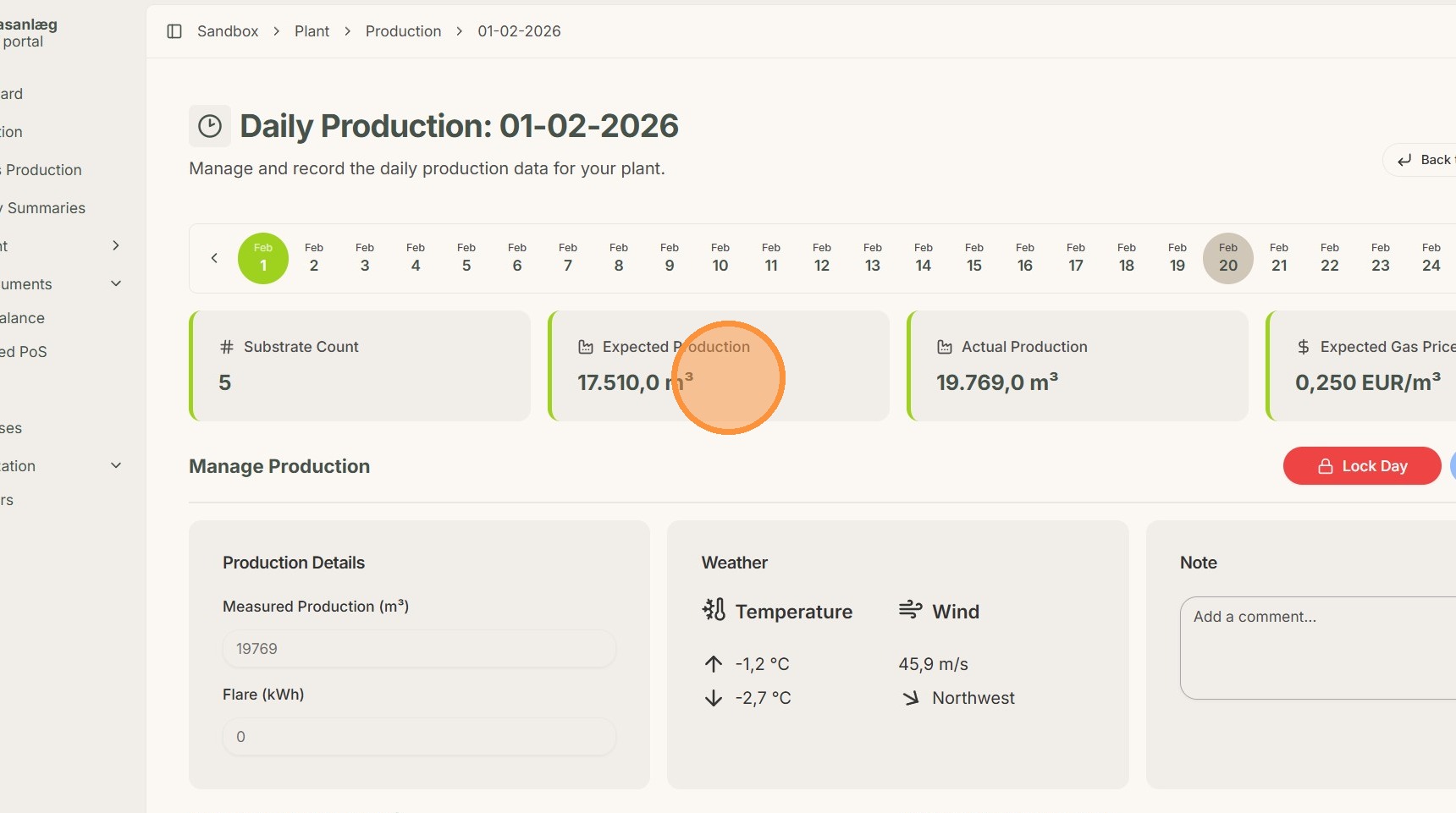Click the Temperature thermometer icon
The width and height of the screenshot is (1456, 813).
click(x=714, y=610)
